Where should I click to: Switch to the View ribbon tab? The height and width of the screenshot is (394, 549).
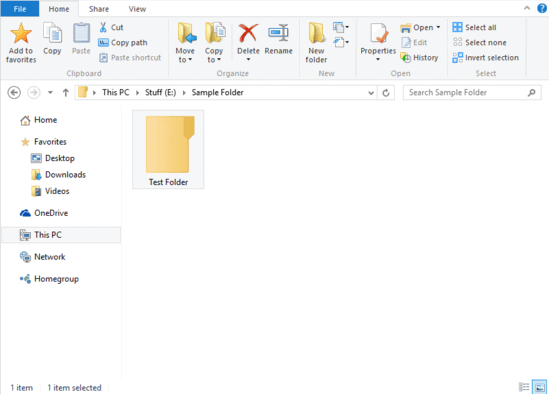coord(137,9)
